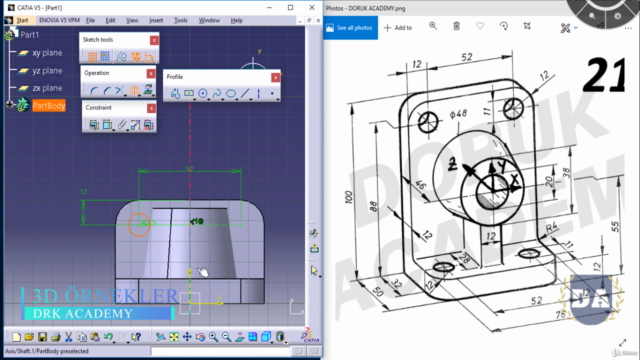This screenshot has height=360, width=640.
Task: Open the Tools menu
Action: tap(180, 20)
